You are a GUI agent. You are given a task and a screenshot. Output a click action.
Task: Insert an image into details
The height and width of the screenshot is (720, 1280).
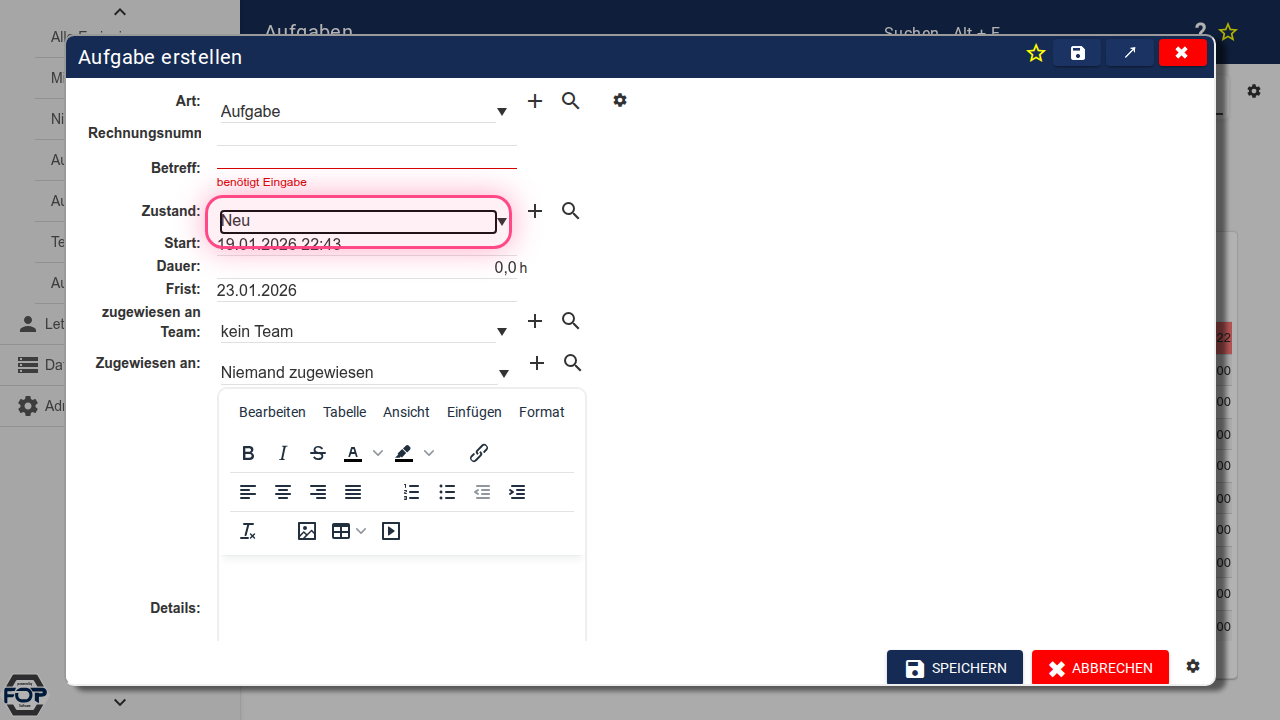[307, 532]
